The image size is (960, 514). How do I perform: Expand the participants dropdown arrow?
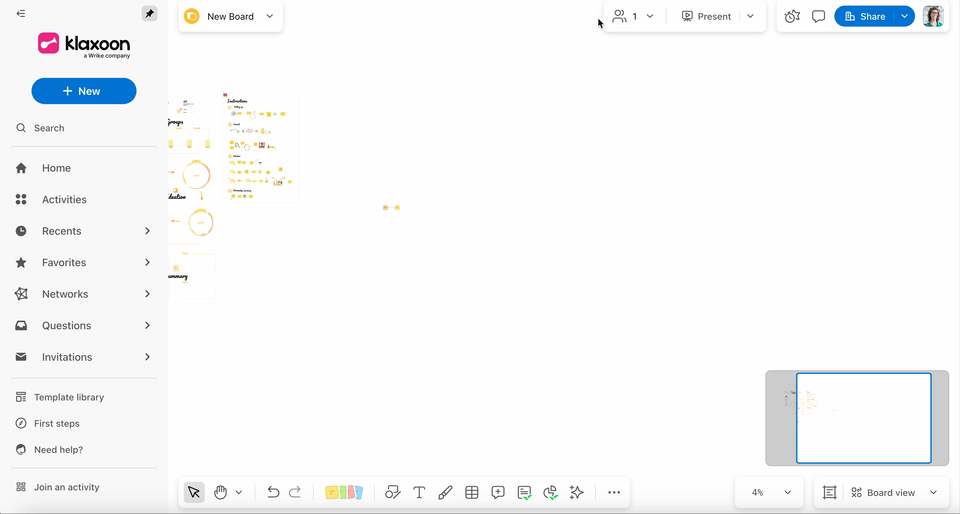650,17
